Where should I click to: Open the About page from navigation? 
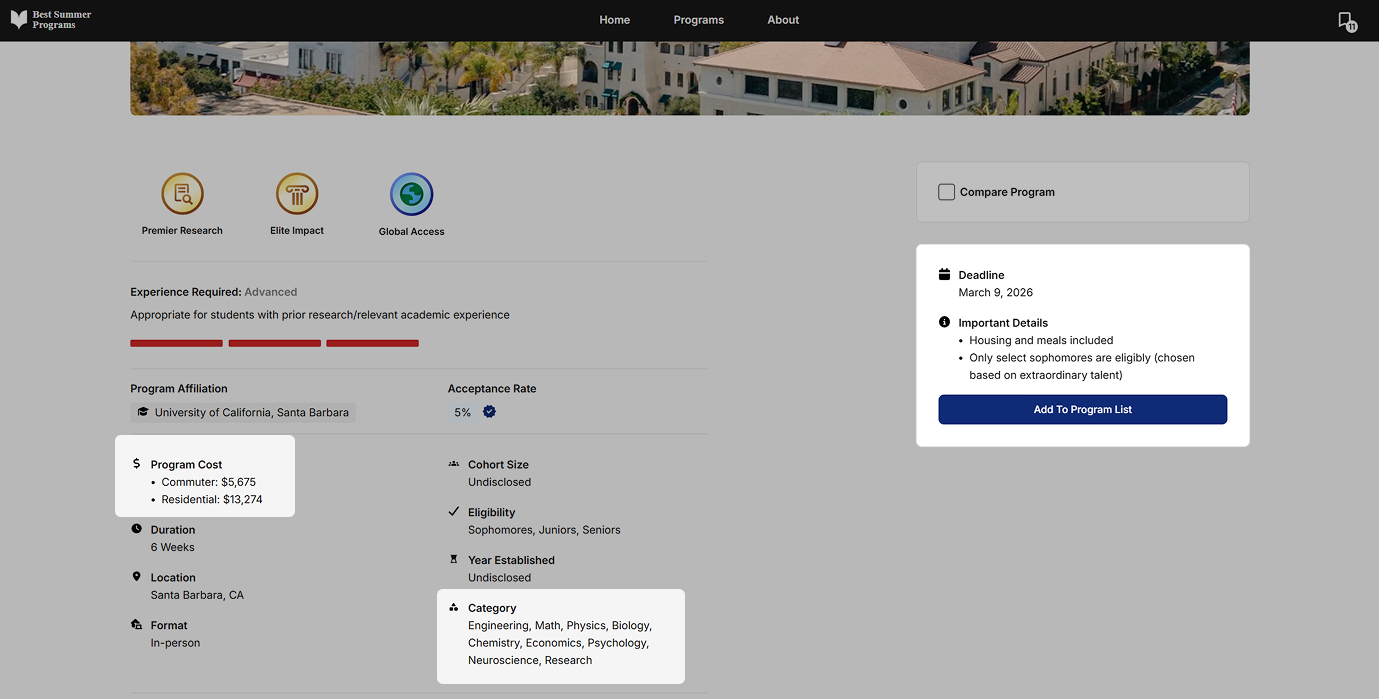[x=783, y=20]
